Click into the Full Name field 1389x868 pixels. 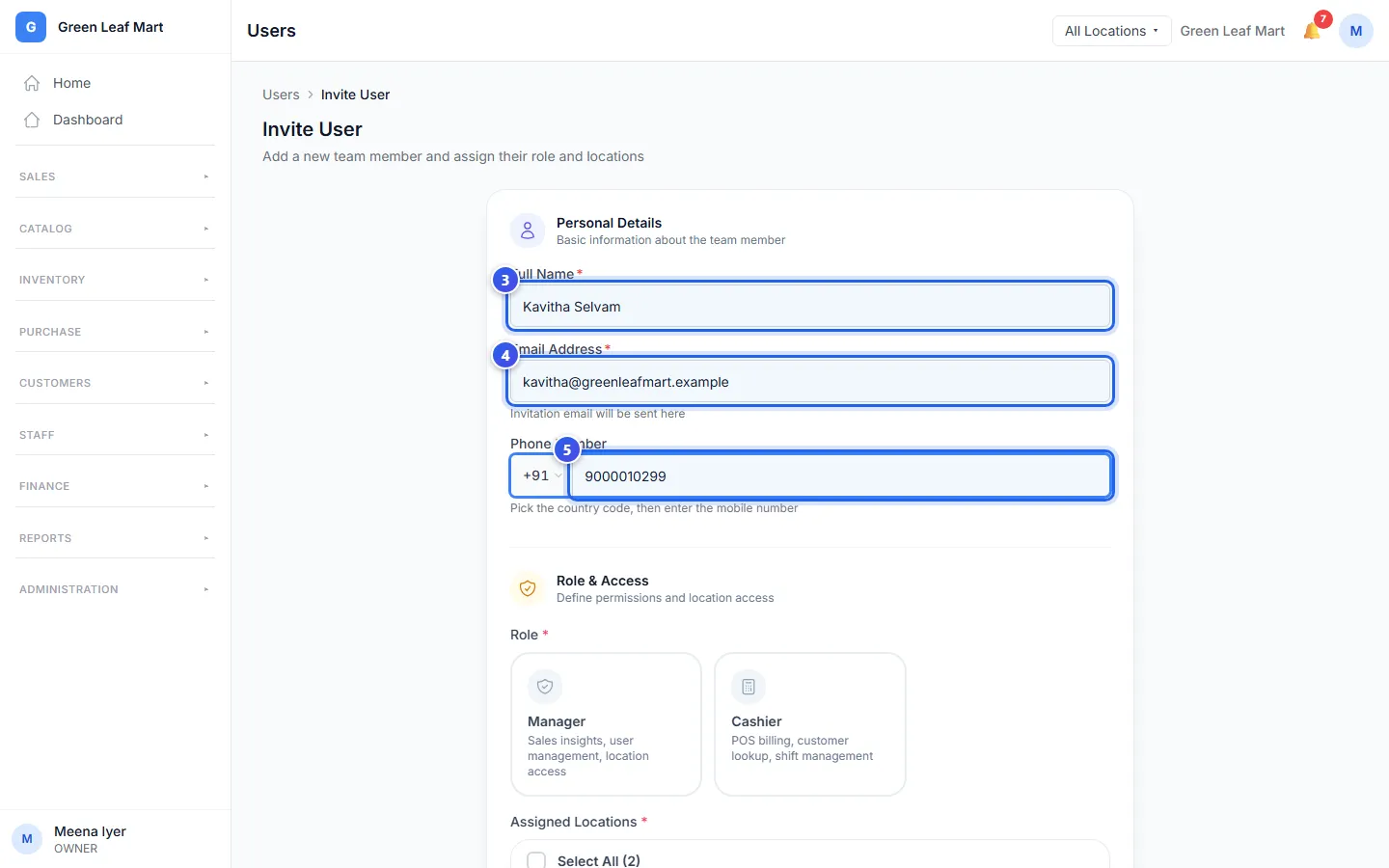click(810, 307)
